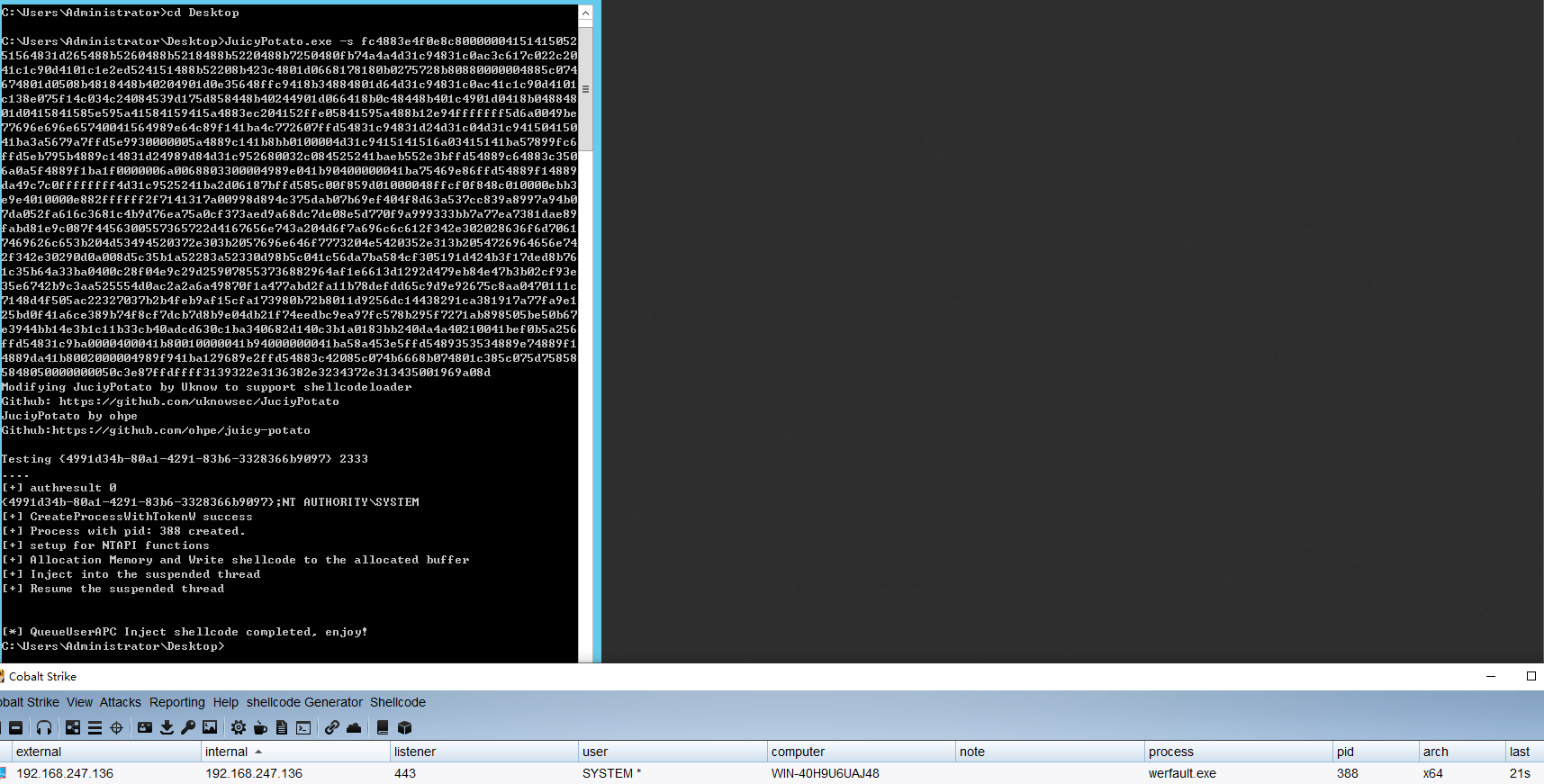Click the command prompt scrollbar up arrow
1544x784 pixels.
pyautogui.click(x=585, y=13)
